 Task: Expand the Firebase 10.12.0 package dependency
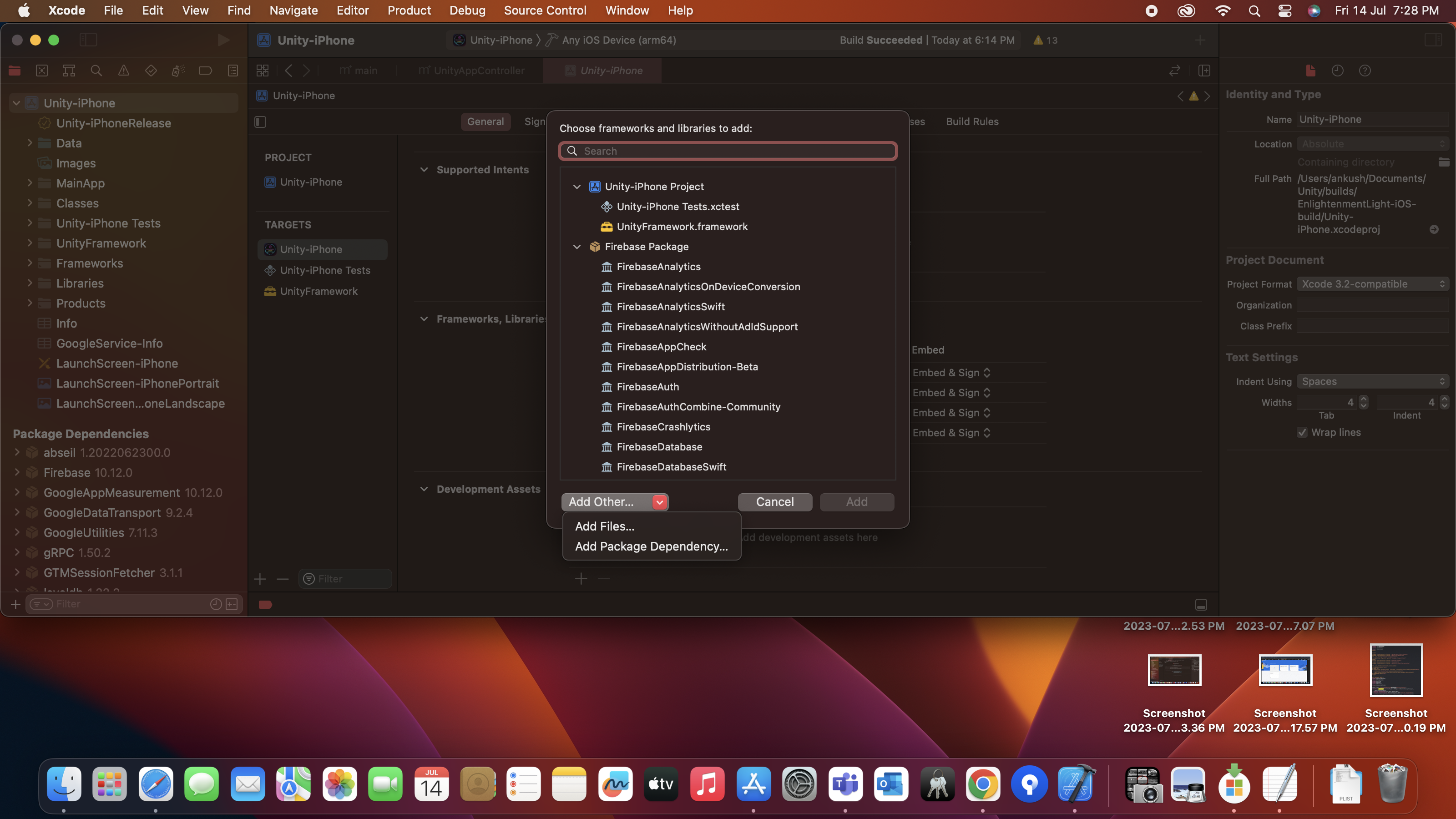(17, 473)
